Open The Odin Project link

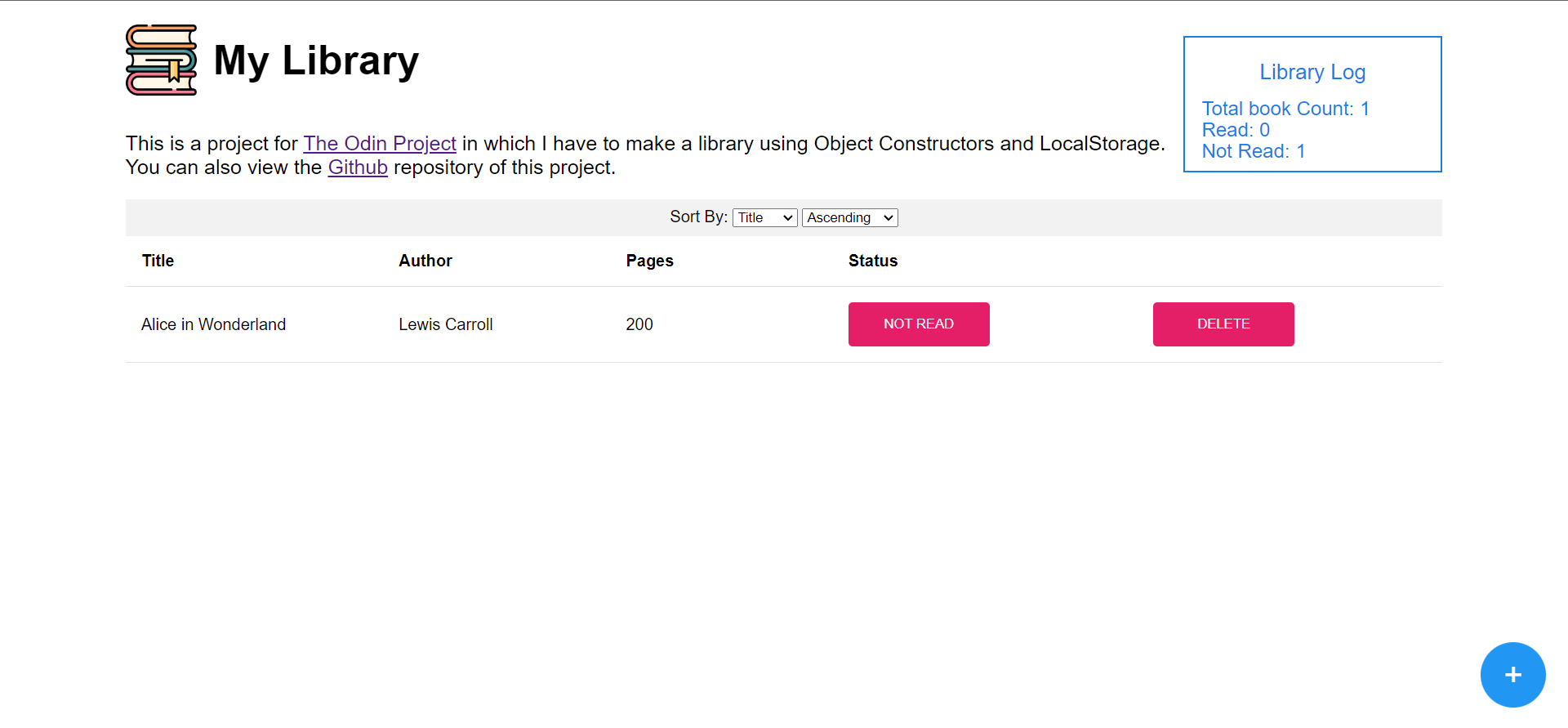pos(380,143)
